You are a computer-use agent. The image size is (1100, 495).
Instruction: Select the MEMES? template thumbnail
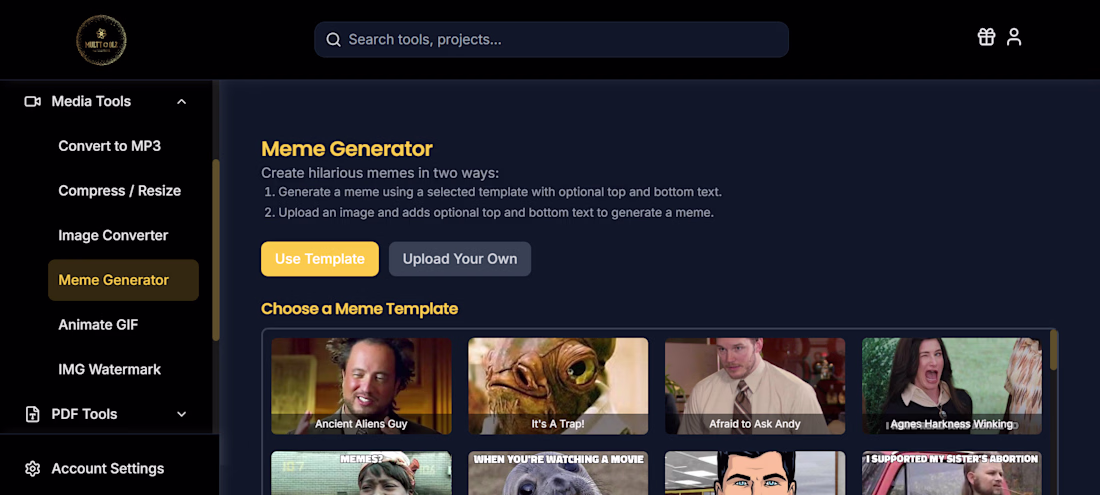click(361, 473)
